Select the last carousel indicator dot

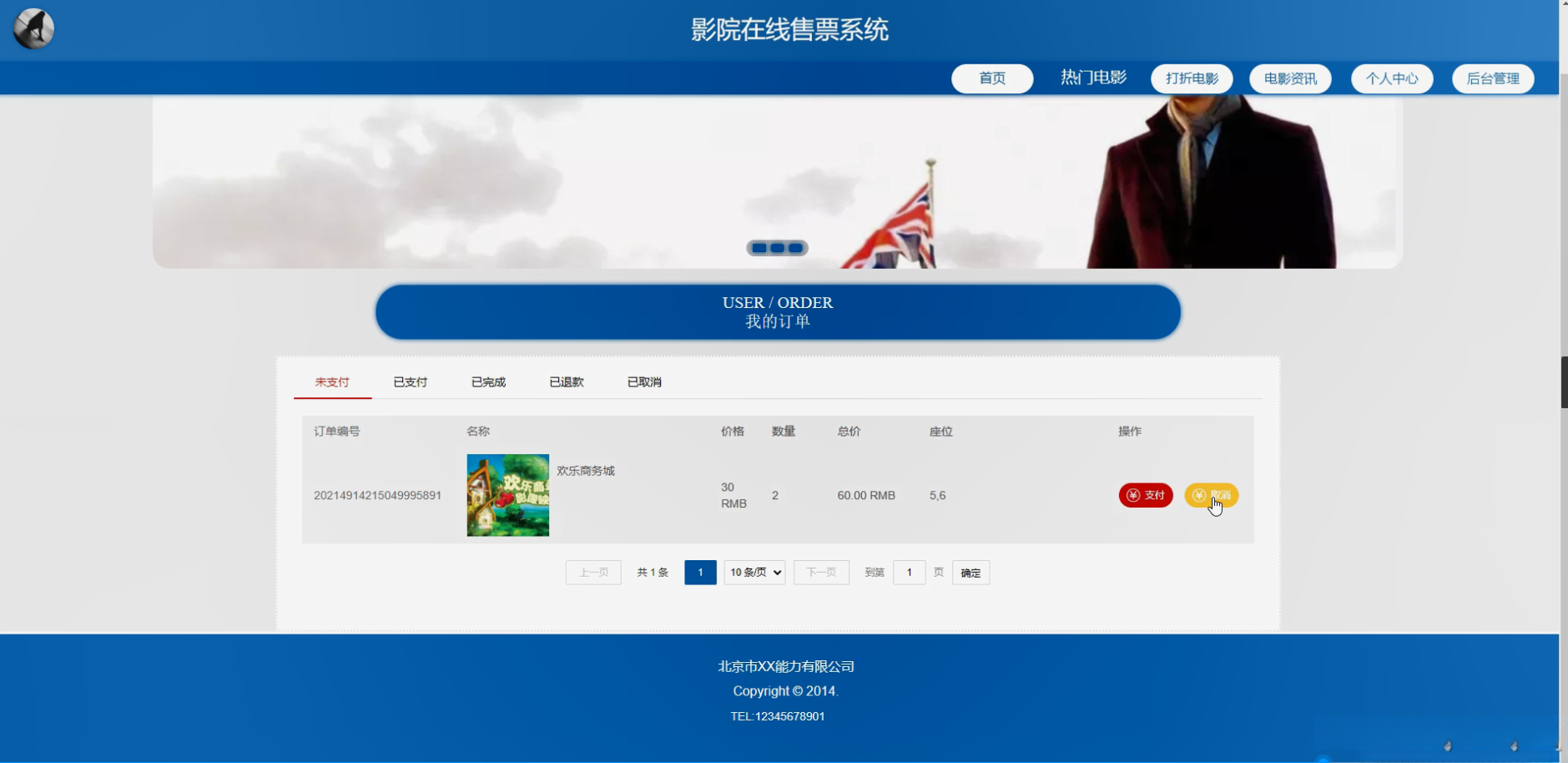[x=796, y=248]
